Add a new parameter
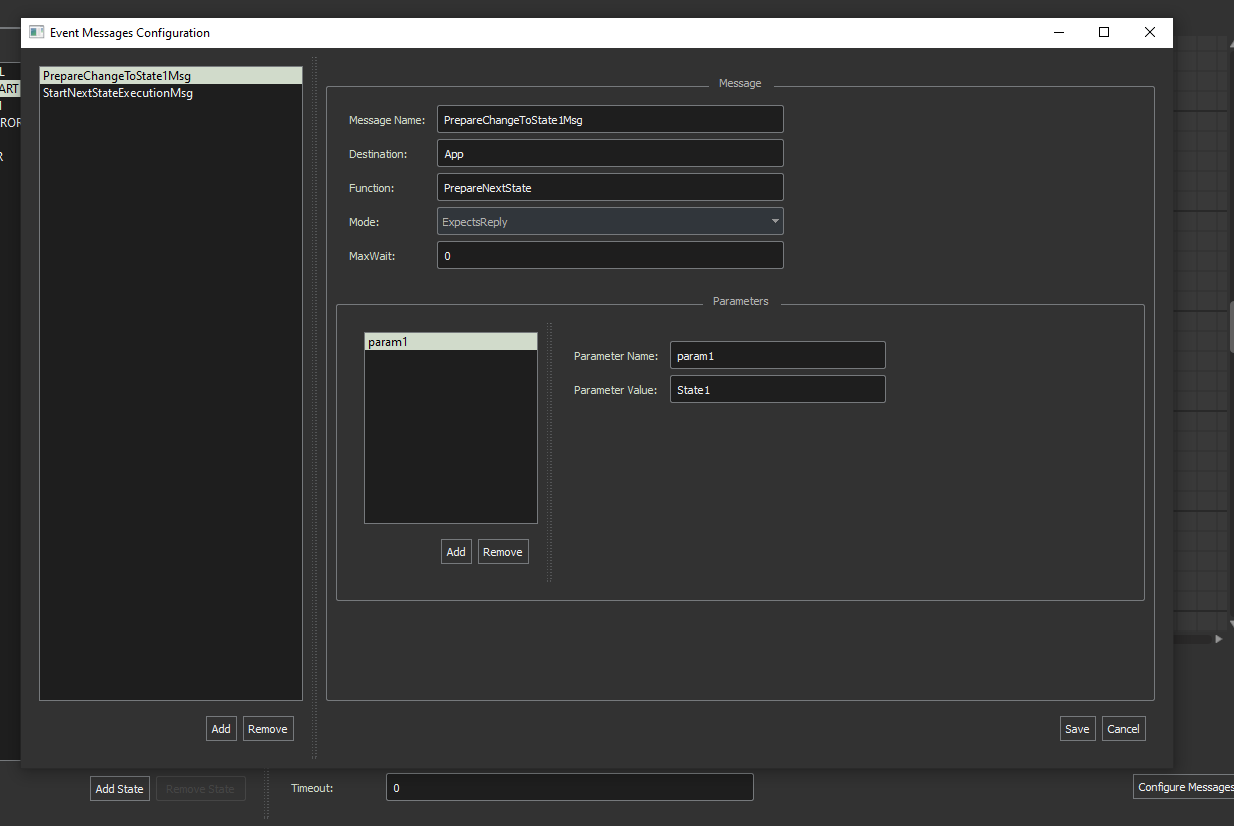 456,551
